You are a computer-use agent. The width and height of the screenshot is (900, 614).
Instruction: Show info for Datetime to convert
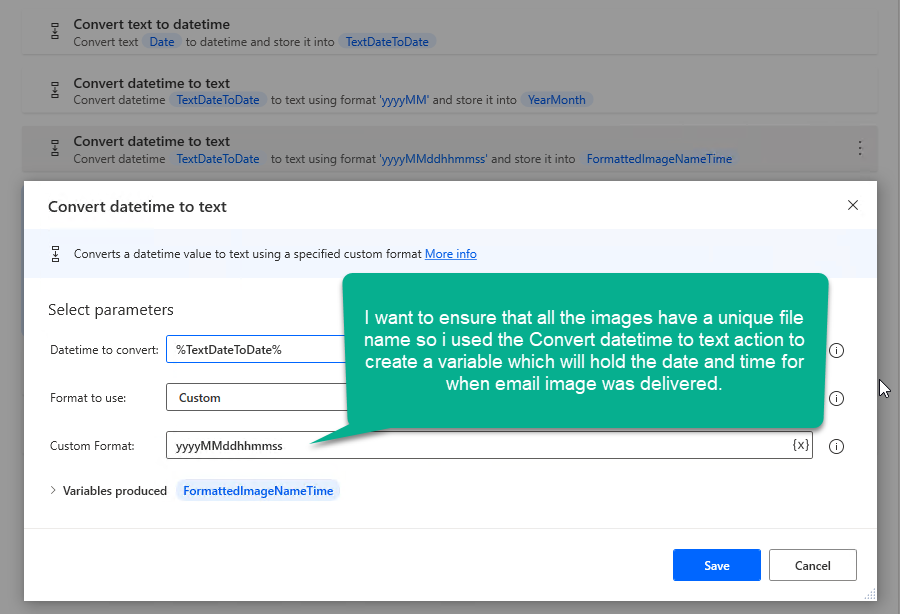836,350
